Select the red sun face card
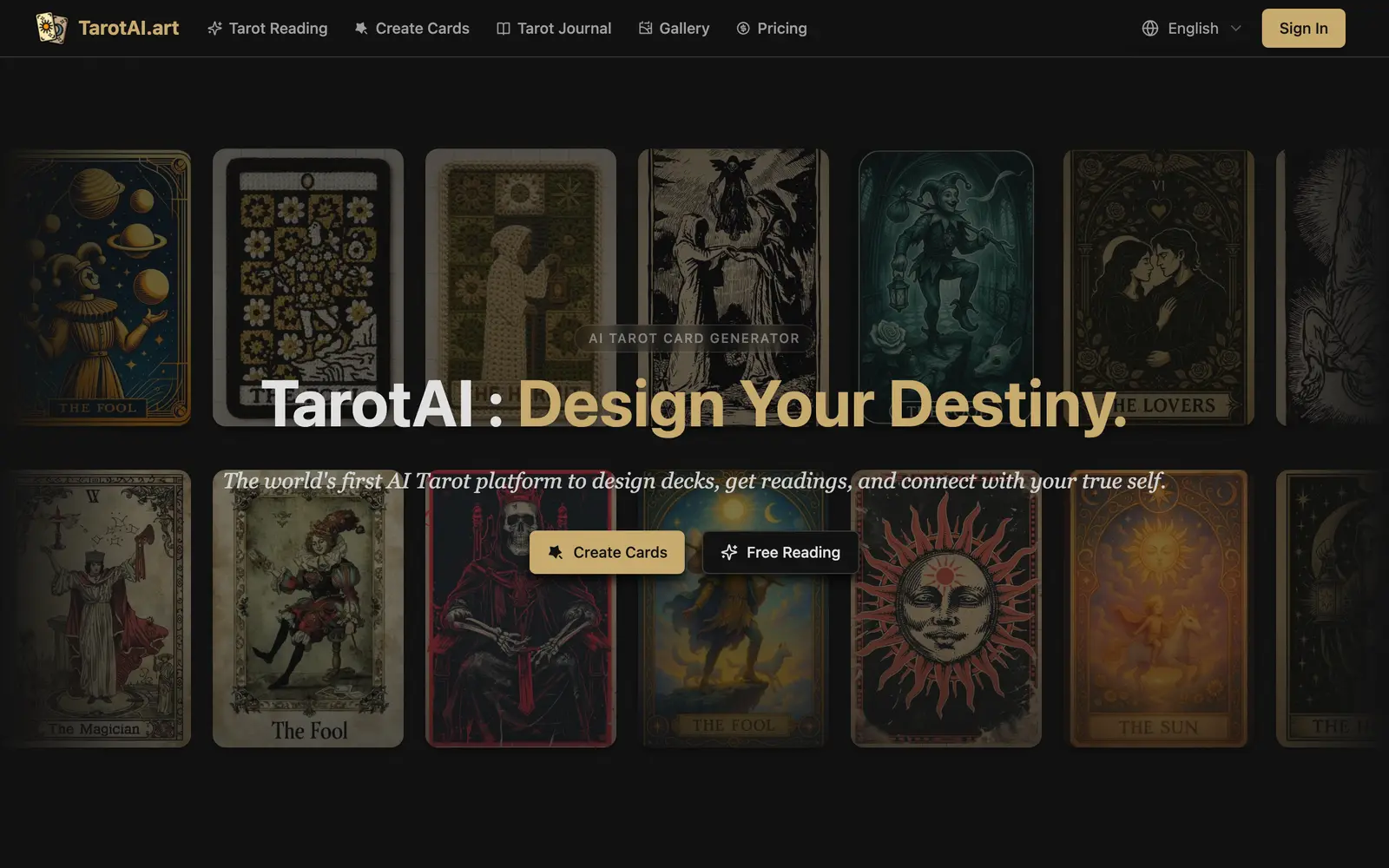 [946, 608]
